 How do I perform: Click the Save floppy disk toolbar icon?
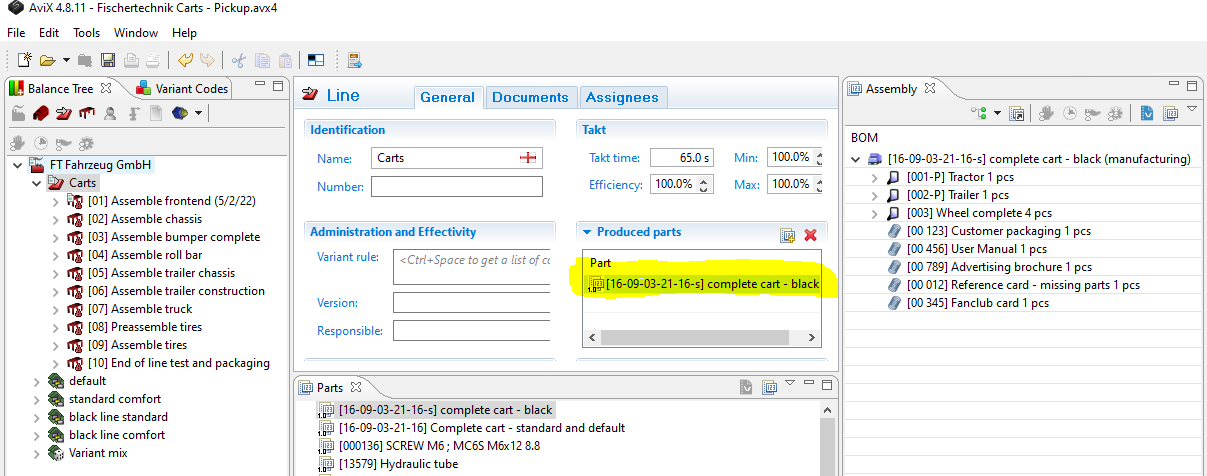[107, 60]
